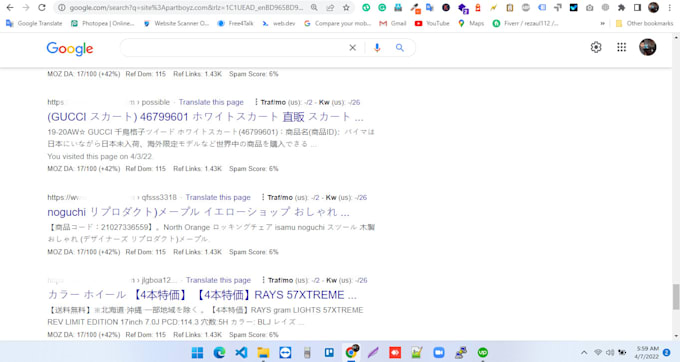Click the browser address bar URL

coord(186,8)
